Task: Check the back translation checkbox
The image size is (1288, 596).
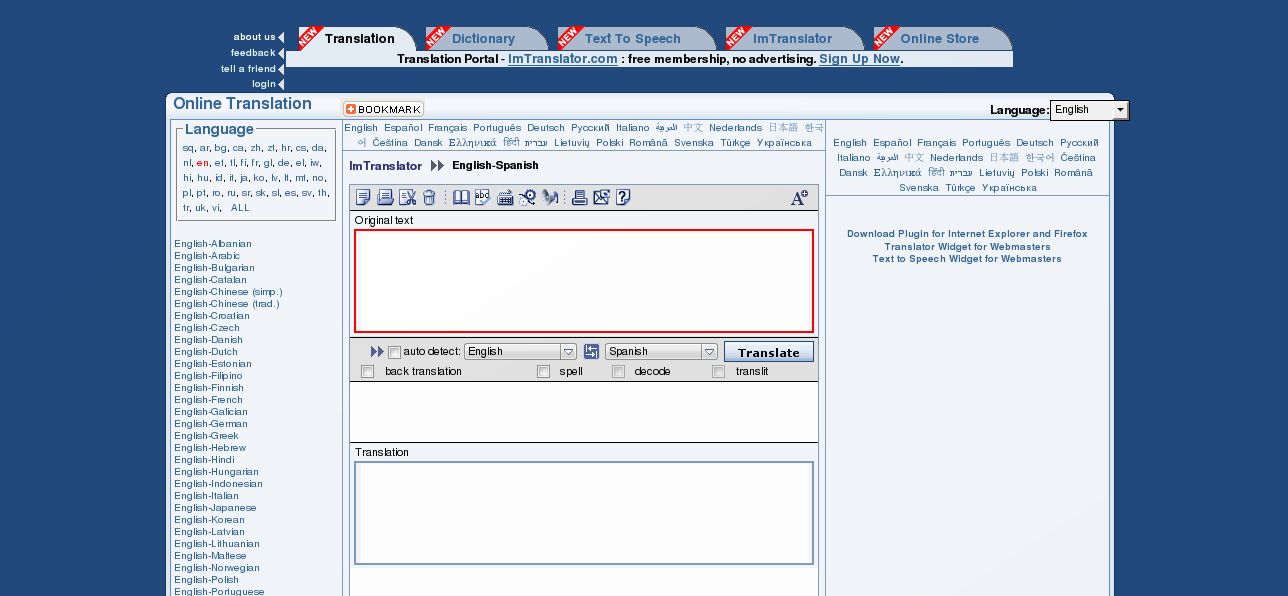Action: pos(367,372)
